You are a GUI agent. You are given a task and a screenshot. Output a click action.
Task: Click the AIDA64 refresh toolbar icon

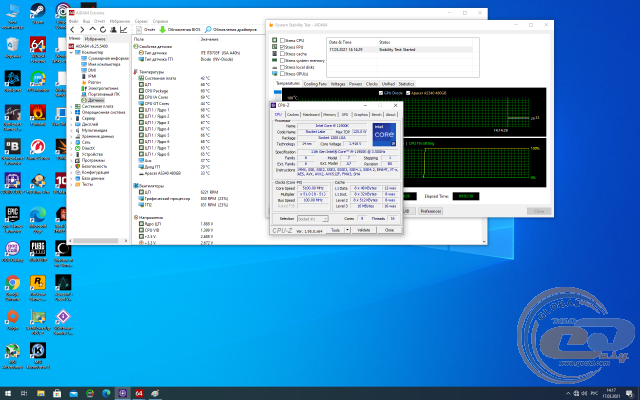[x=103, y=30]
